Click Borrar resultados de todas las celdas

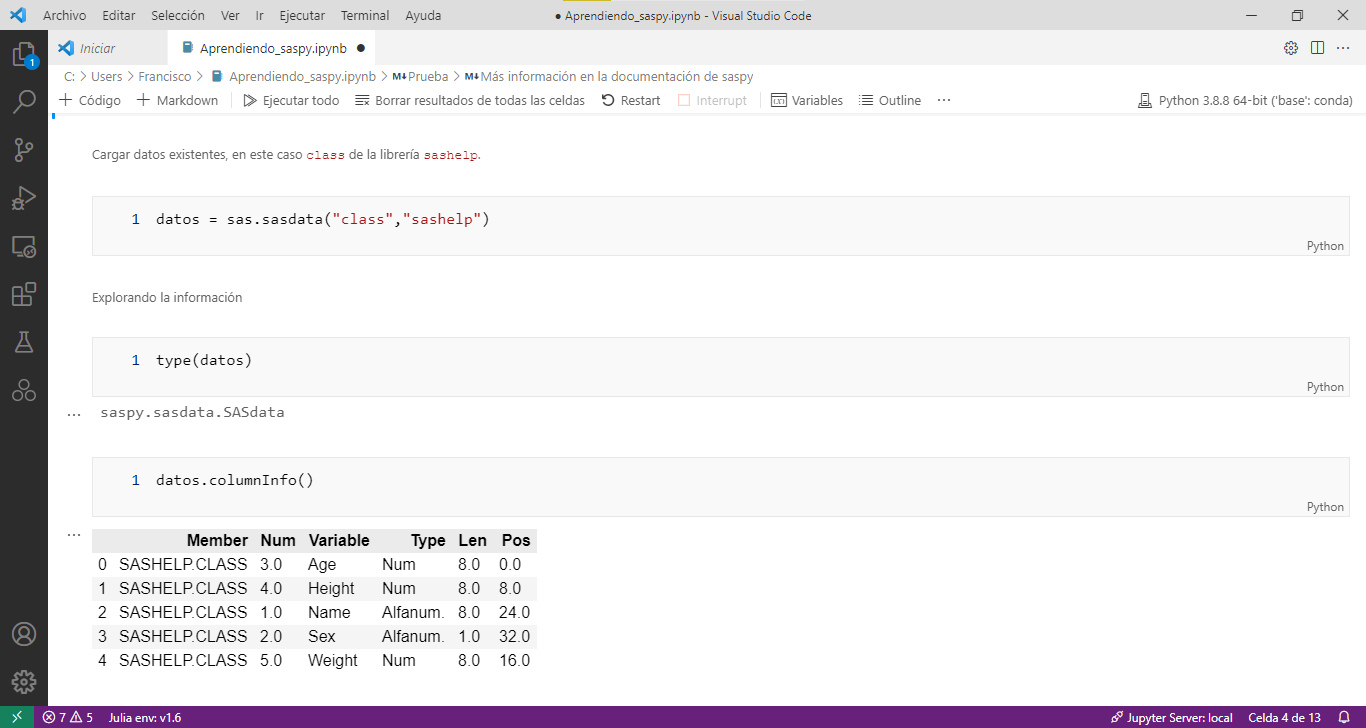pyautogui.click(x=470, y=100)
